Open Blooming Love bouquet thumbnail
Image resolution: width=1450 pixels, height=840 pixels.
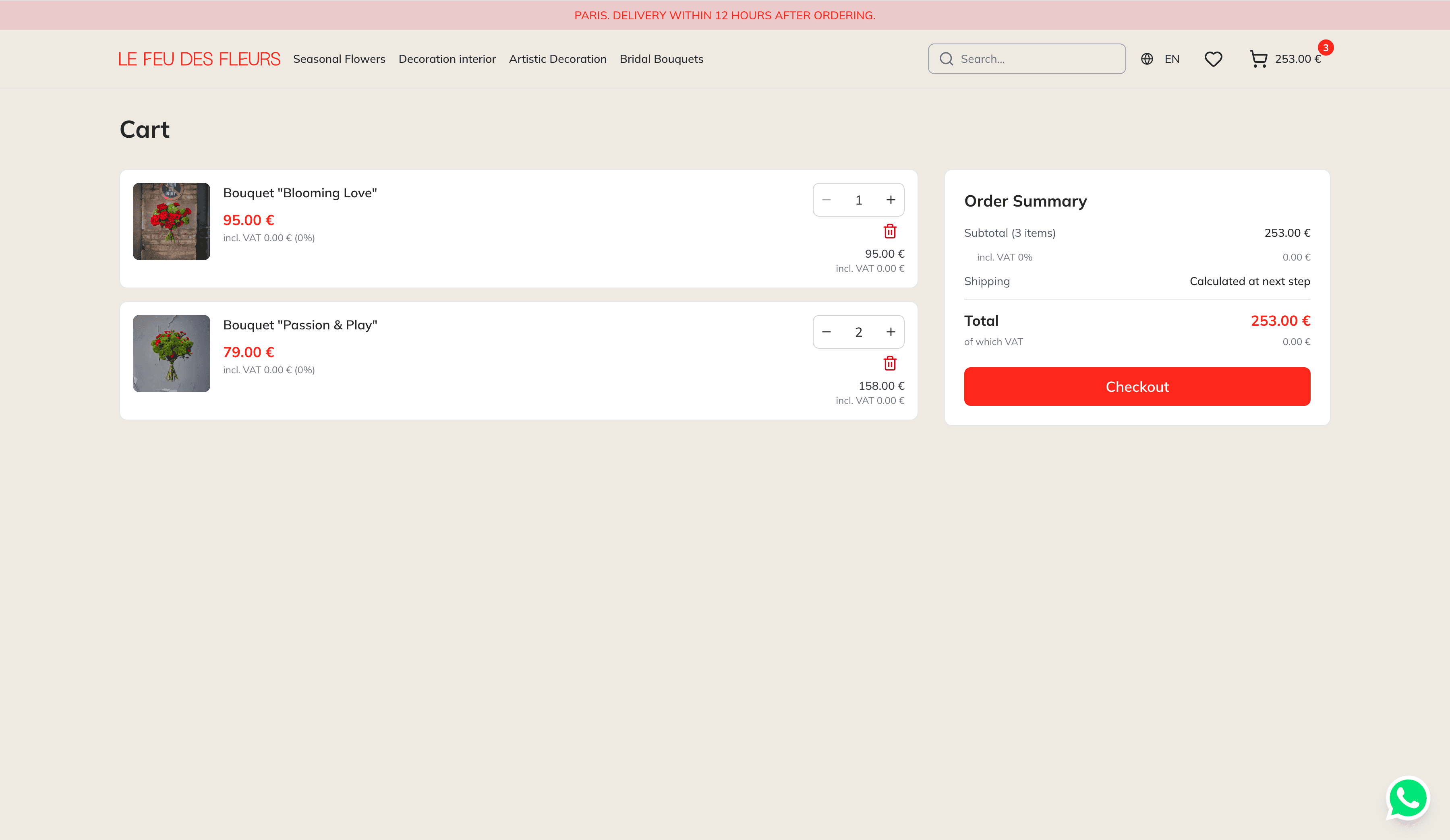click(x=172, y=221)
